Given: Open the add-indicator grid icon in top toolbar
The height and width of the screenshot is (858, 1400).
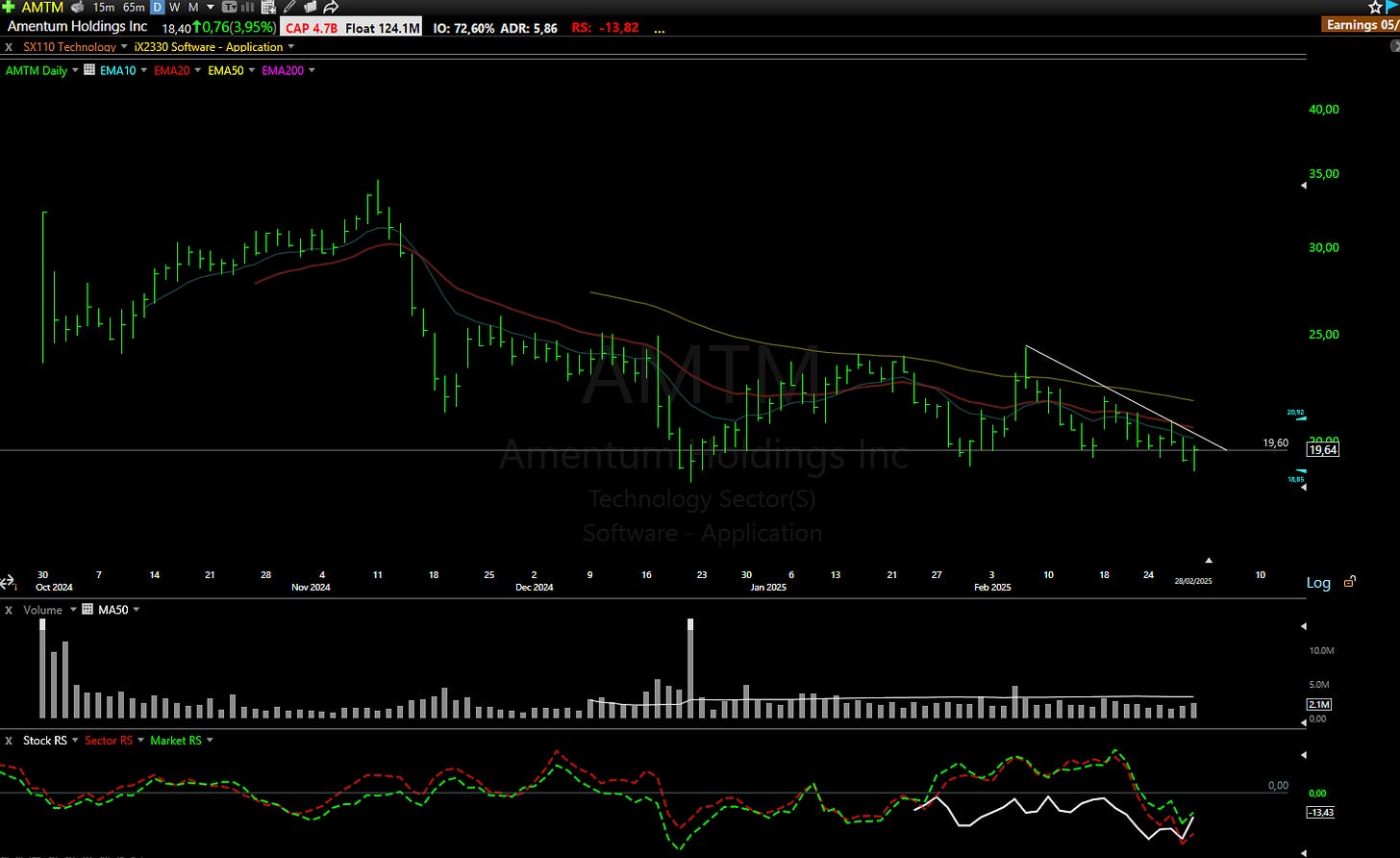Looking at the screenshot, I should point(268,7).
